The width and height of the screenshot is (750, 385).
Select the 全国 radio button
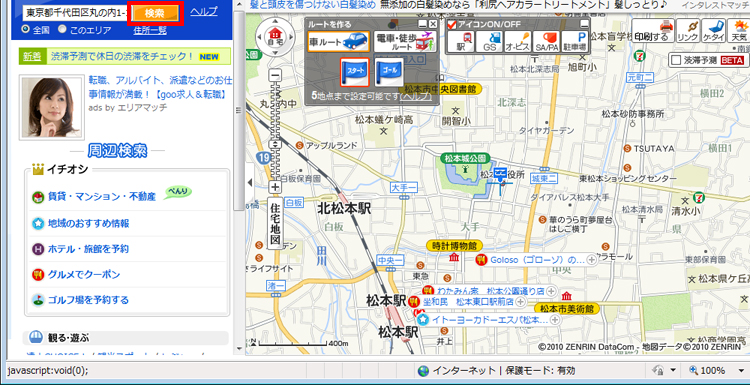click(x=25, y=29)
